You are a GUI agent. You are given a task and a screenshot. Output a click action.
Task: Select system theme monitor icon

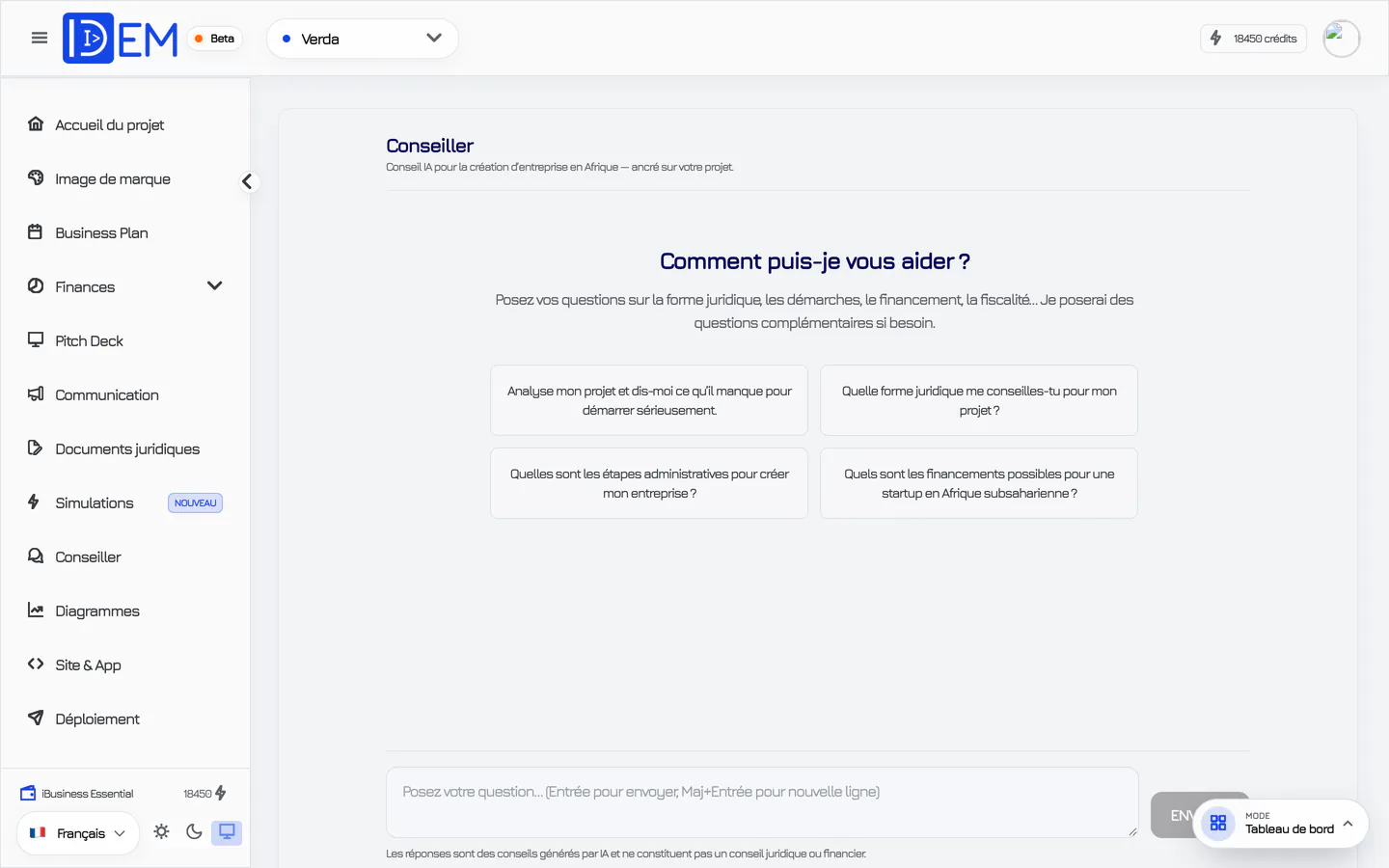coord(227,831)
